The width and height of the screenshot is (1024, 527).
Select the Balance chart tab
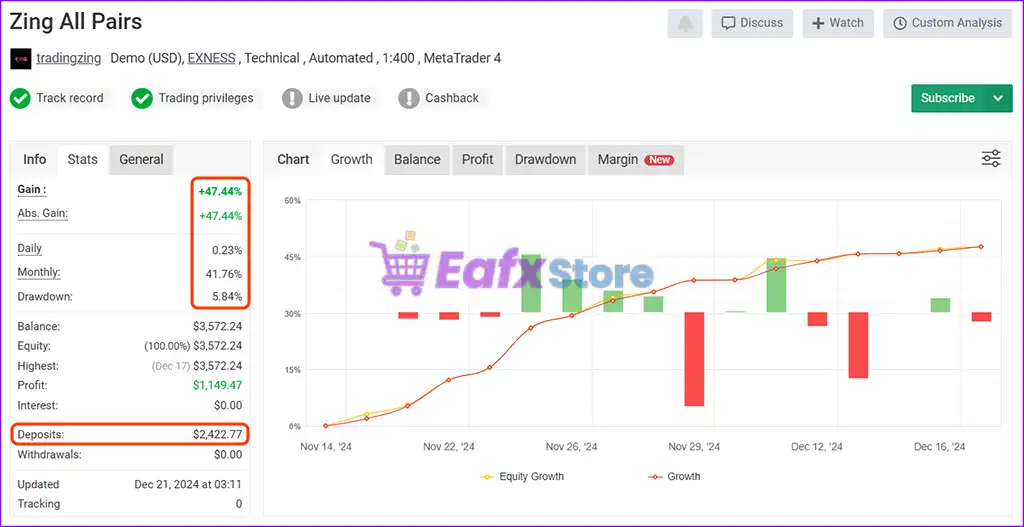pos(417,160)
